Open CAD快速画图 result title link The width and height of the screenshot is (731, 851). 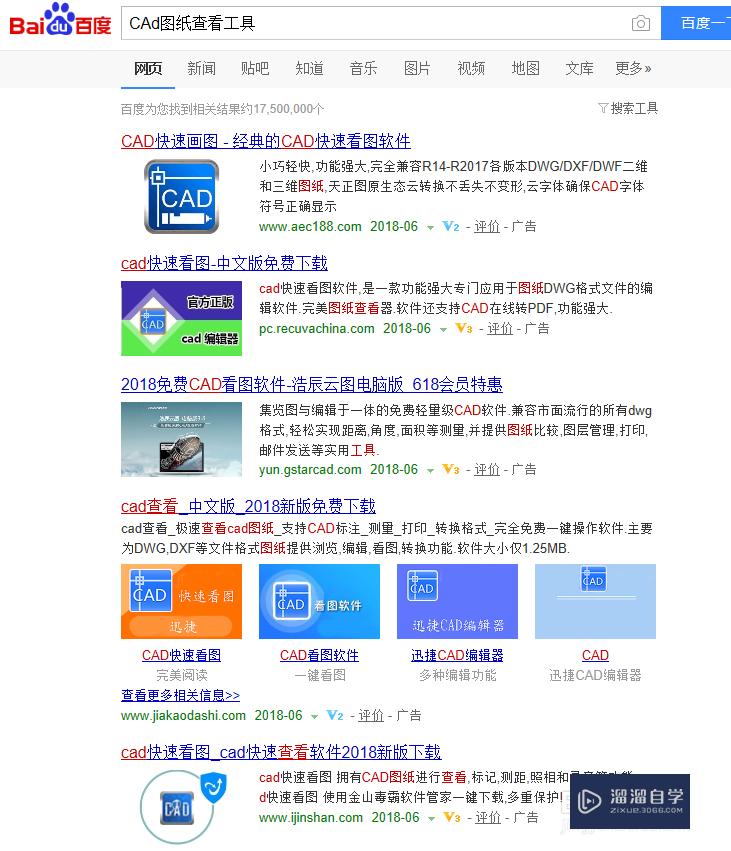(x=266, y=141)
